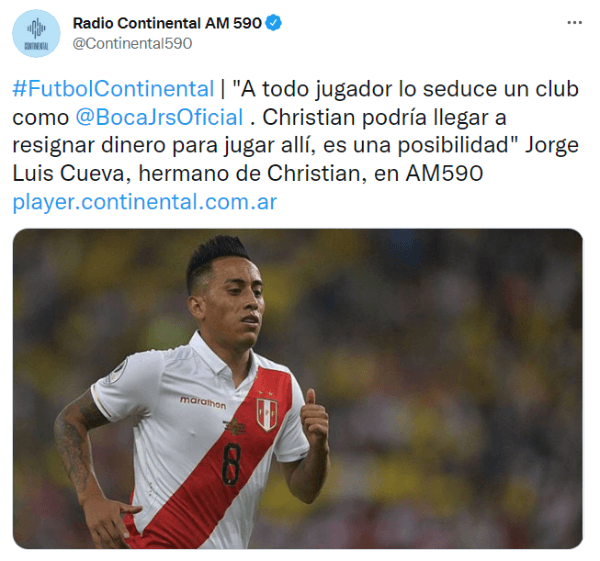Click the "CONTINENTAL" wordmark in the avatar
Image resolution: width=600 pixels, height=561 pixels.
point(36,46)
